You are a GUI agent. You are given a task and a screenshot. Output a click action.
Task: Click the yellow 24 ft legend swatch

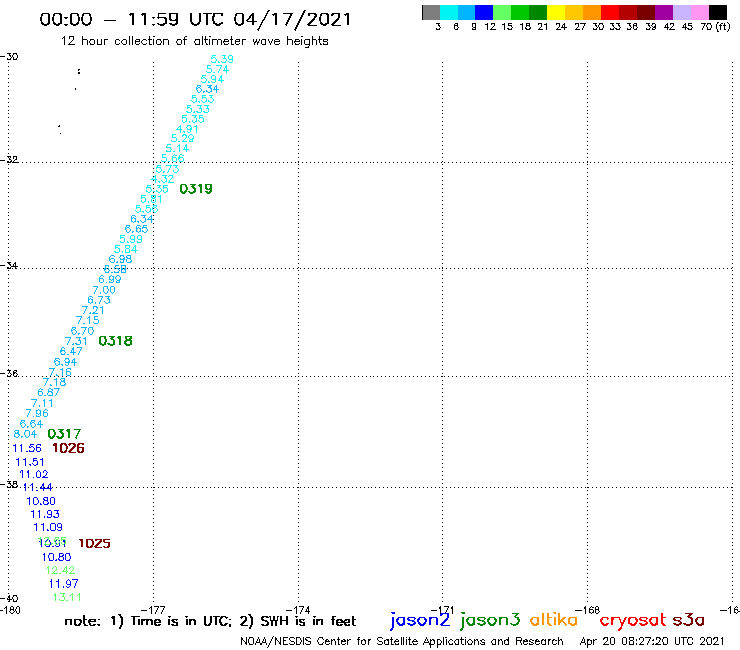click(x=556, y=12)
